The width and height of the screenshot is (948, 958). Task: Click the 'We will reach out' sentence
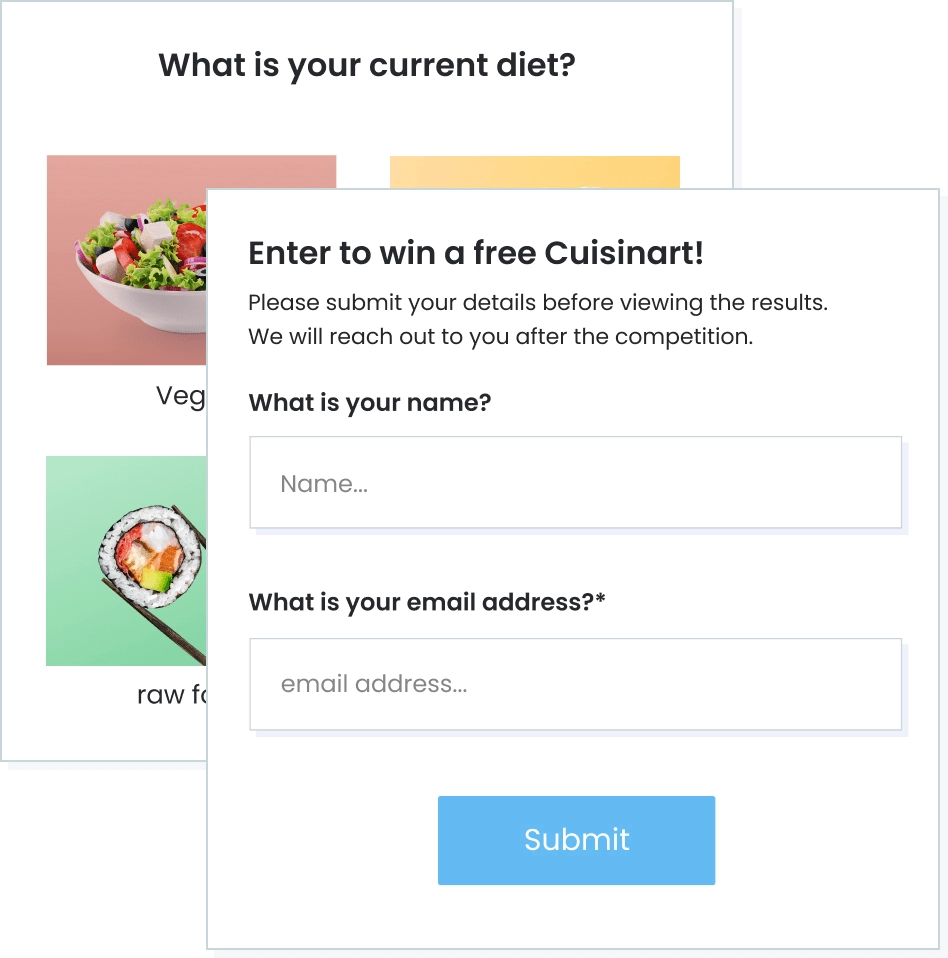point(500,337)
